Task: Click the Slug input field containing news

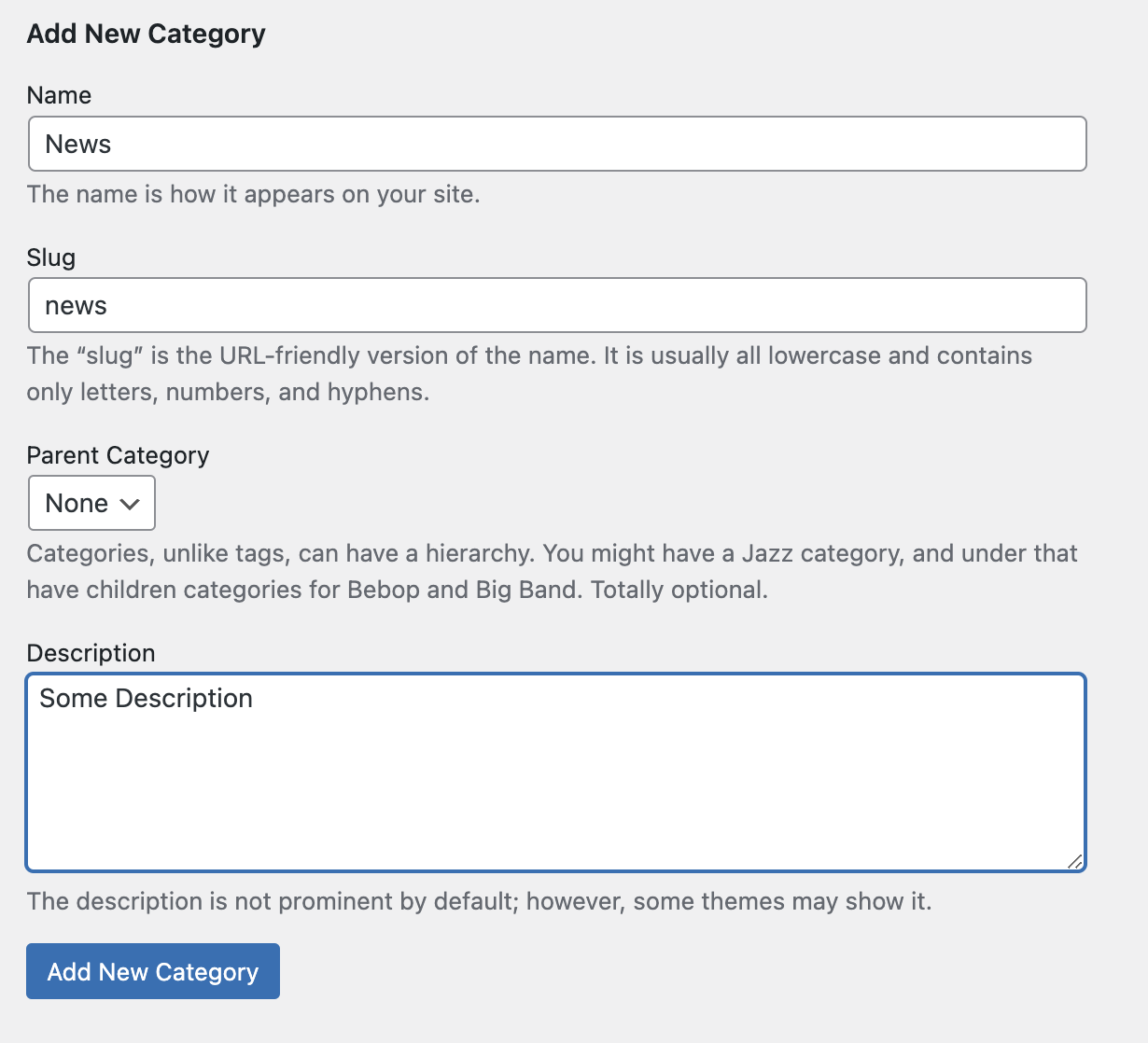Action: pyautogui.click(x=557, y=305)
